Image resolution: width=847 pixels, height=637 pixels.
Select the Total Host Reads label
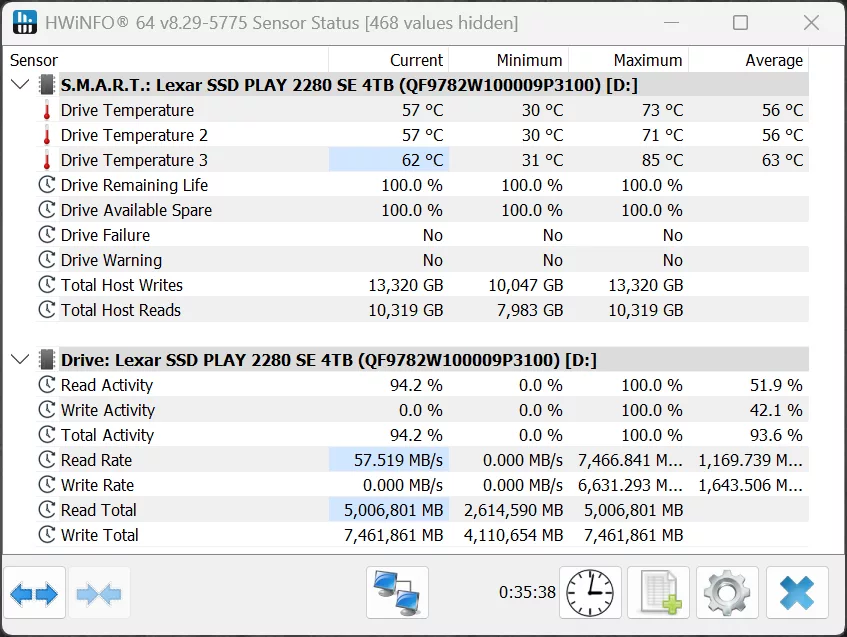[x=120, y=310]
